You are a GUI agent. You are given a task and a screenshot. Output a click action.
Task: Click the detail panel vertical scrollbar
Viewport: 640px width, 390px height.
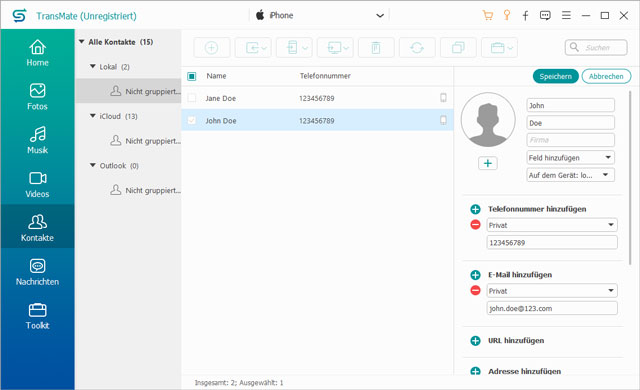(x=630, y=177)
